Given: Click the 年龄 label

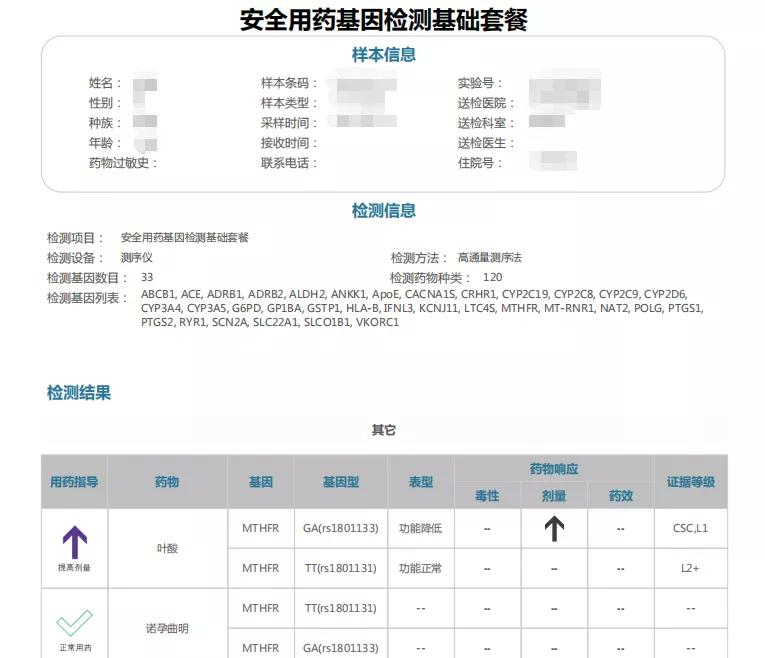Looking at the screenshot, I should 105,143.
